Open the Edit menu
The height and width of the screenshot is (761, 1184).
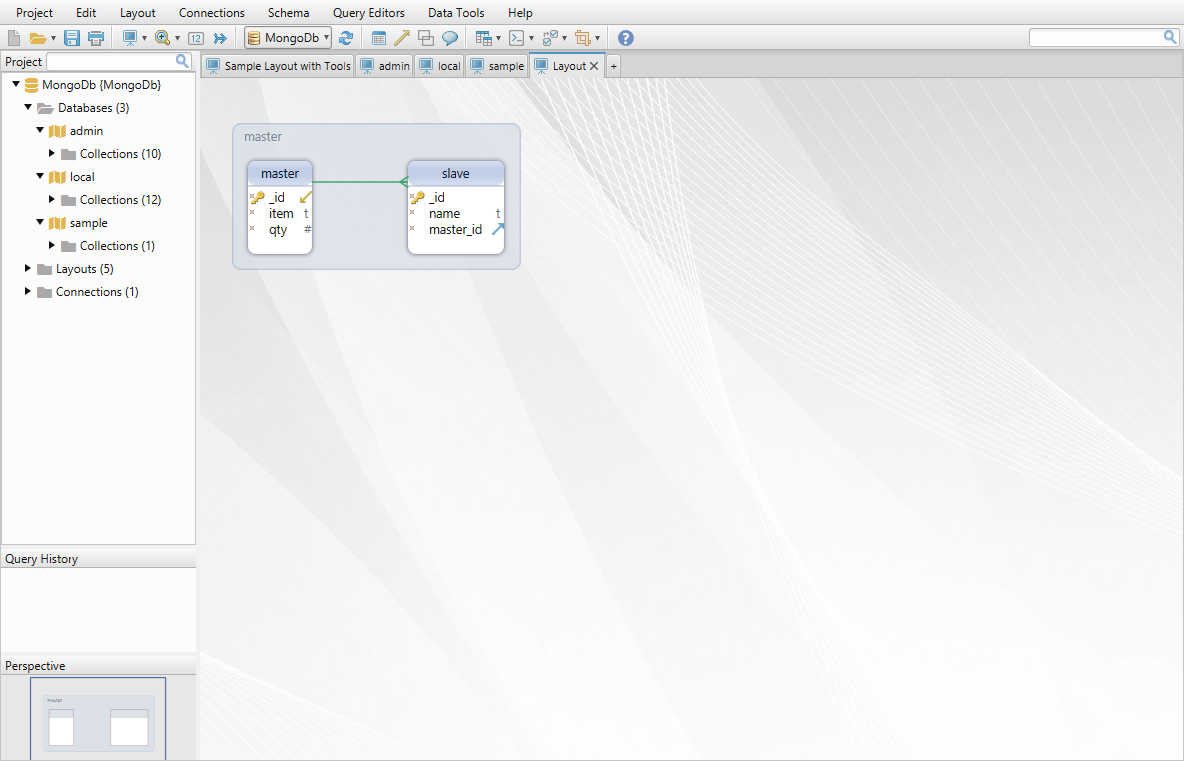[x=86, y=13]
